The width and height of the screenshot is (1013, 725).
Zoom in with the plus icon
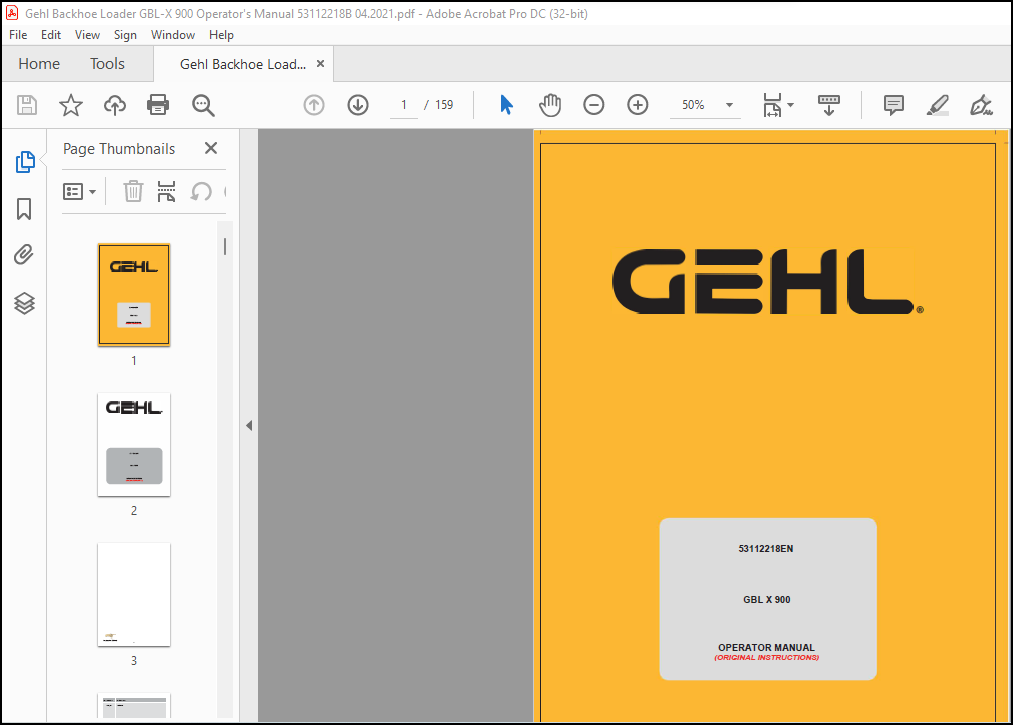pyautogui.click(x=638, y=105)
